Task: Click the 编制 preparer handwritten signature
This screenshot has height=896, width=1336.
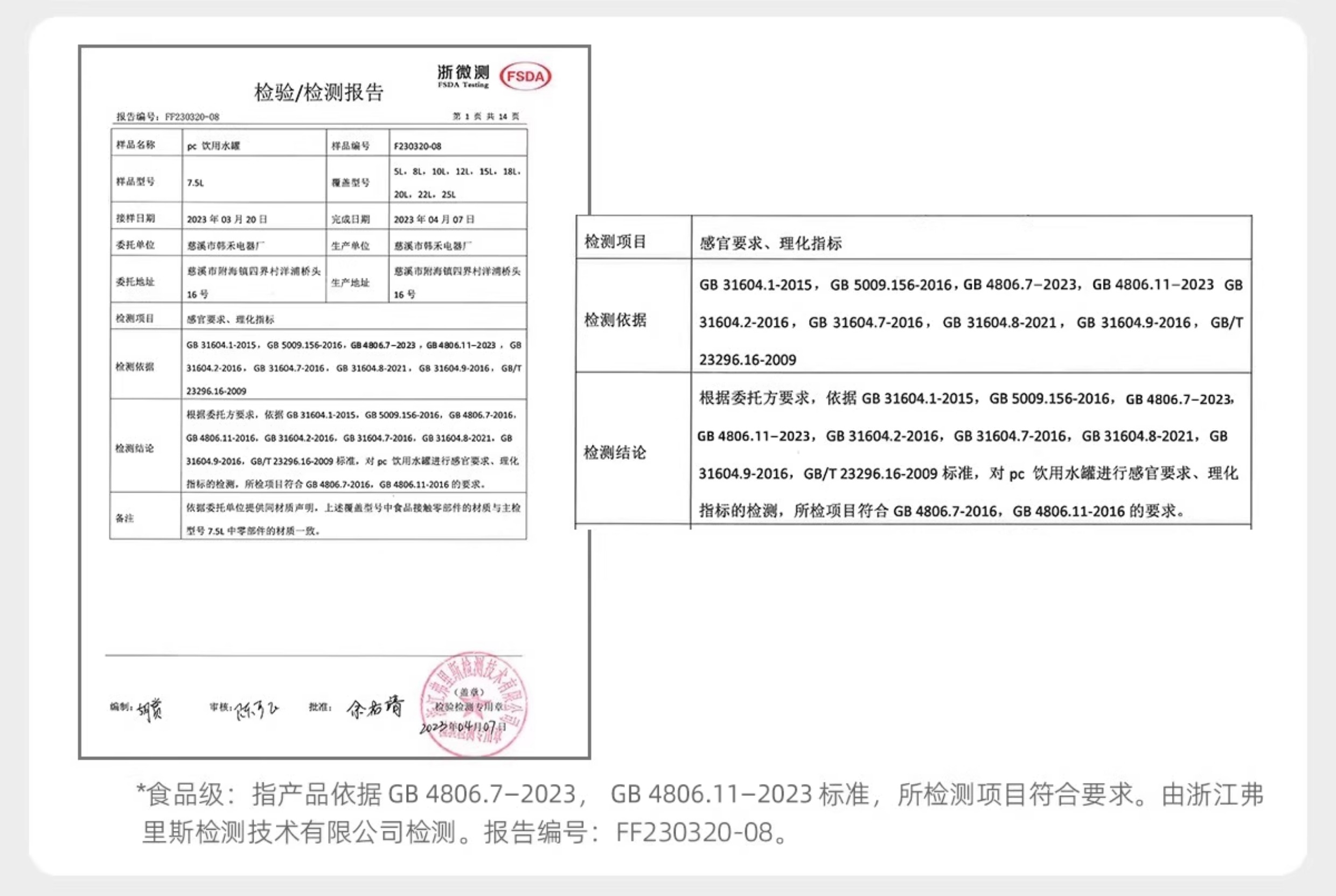Action: (150, 709)
